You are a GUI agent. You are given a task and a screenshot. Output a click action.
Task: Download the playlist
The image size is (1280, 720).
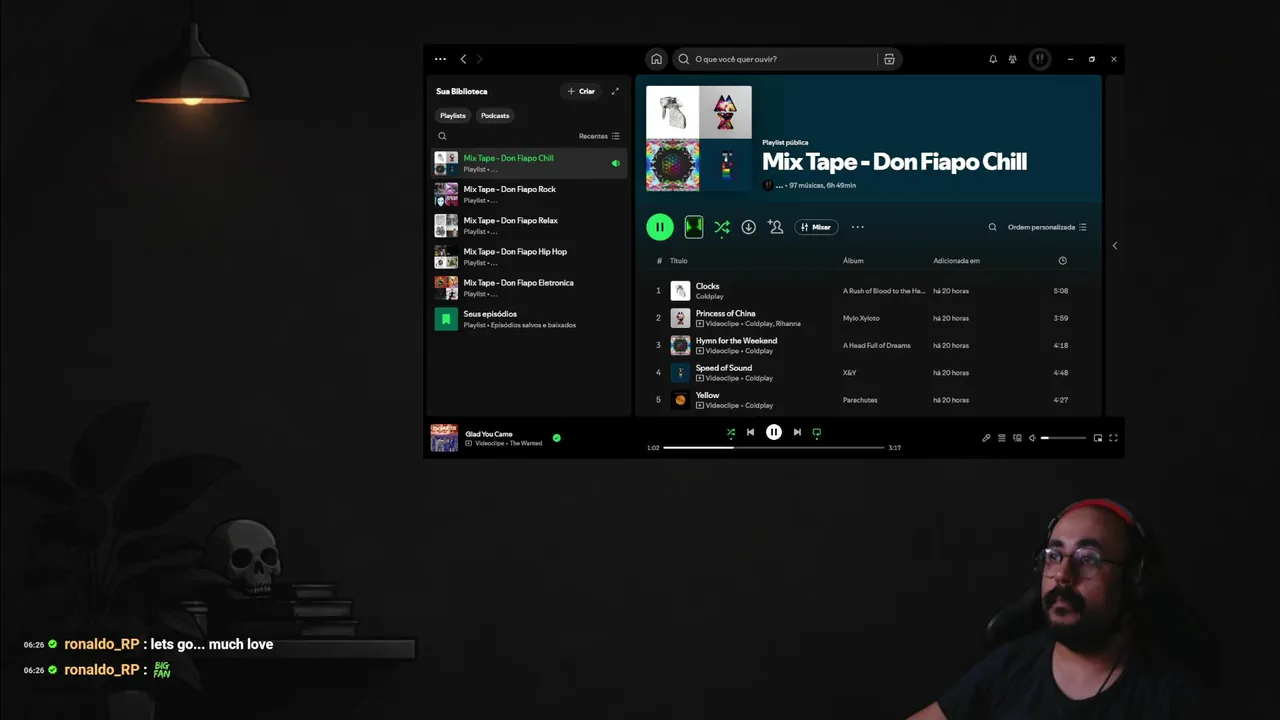(x=748, y=227)
